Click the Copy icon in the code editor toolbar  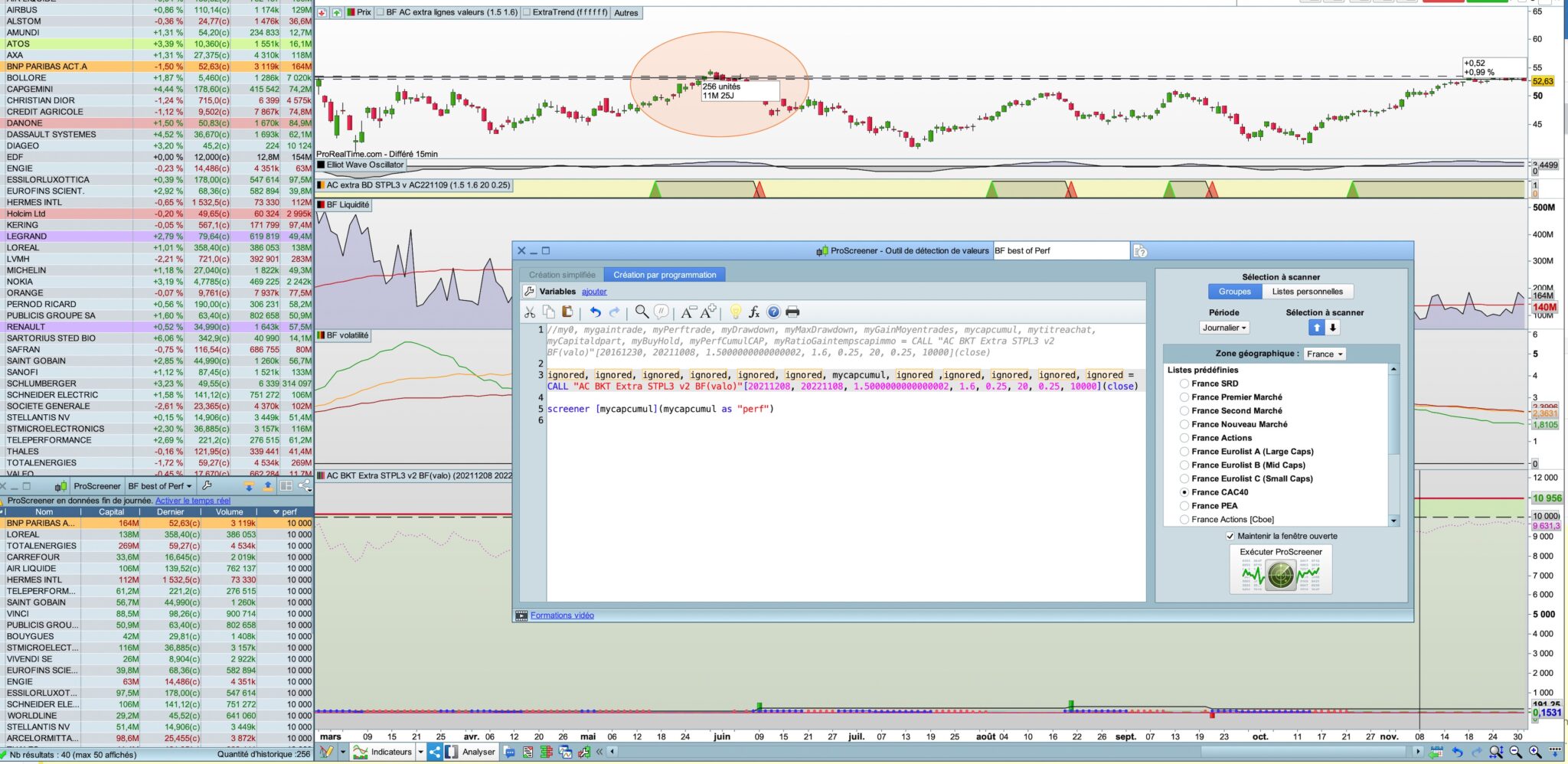point(548,312)
